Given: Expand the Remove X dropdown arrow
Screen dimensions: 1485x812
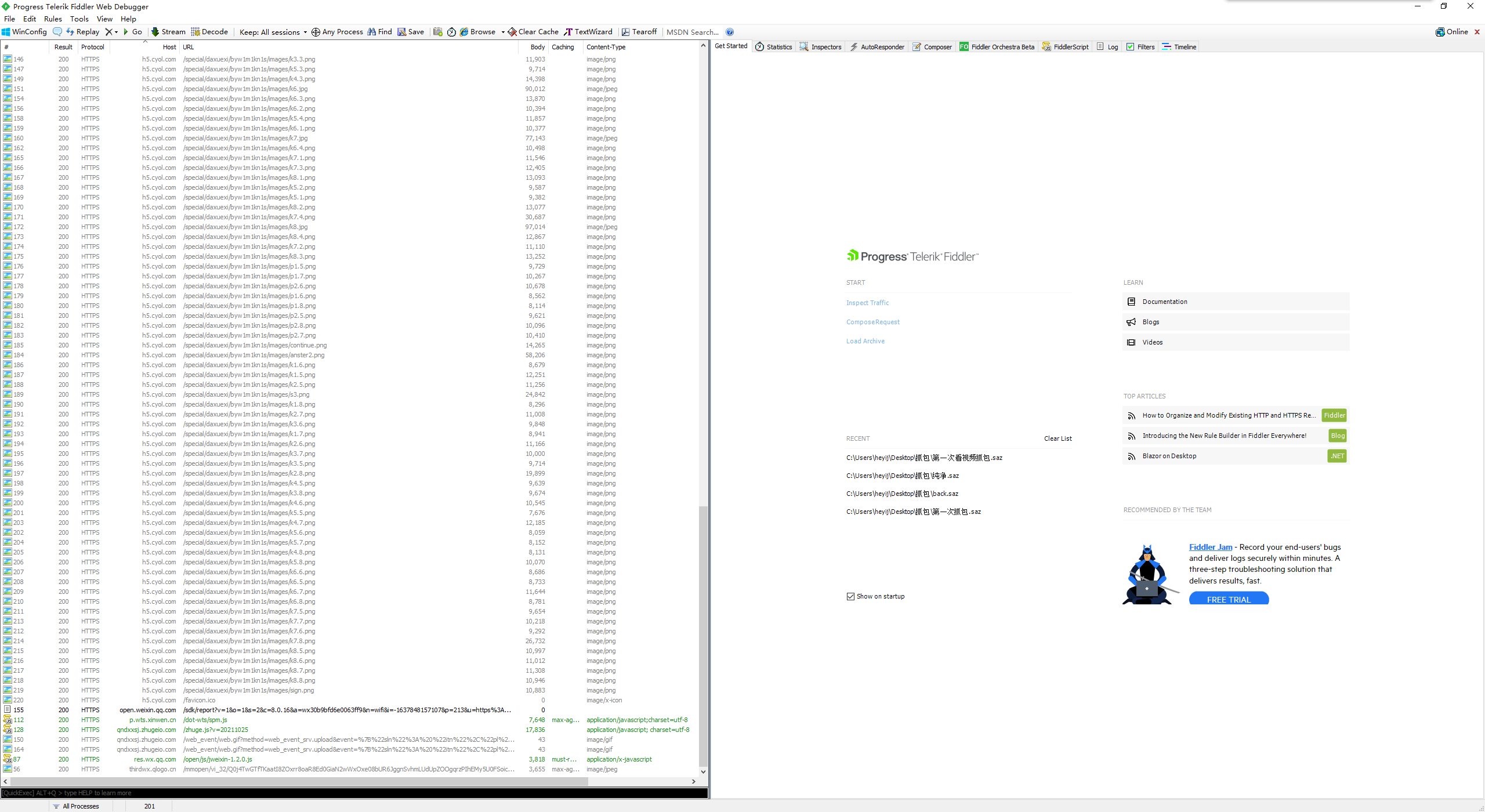Looking at the screenshot, I should point(117,32).
